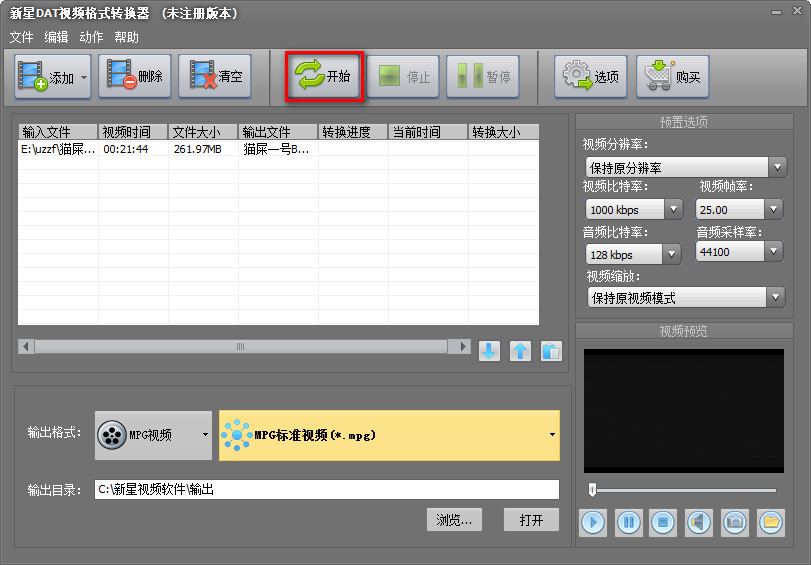The image size is (811, 565).
Task: Start conversion with the 开始 button
Action: coord(324,77)
